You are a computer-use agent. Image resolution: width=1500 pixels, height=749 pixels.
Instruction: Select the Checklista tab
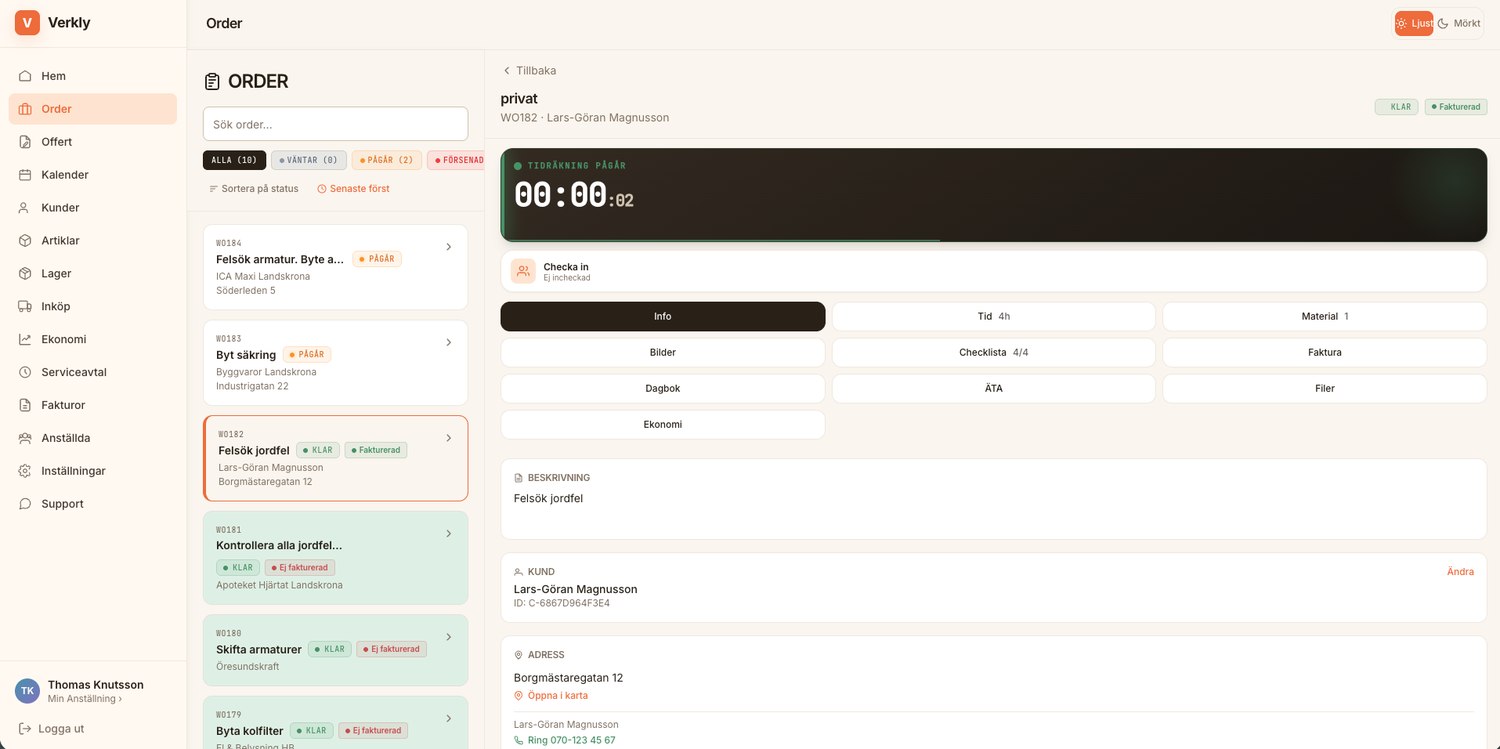[994, 352]
